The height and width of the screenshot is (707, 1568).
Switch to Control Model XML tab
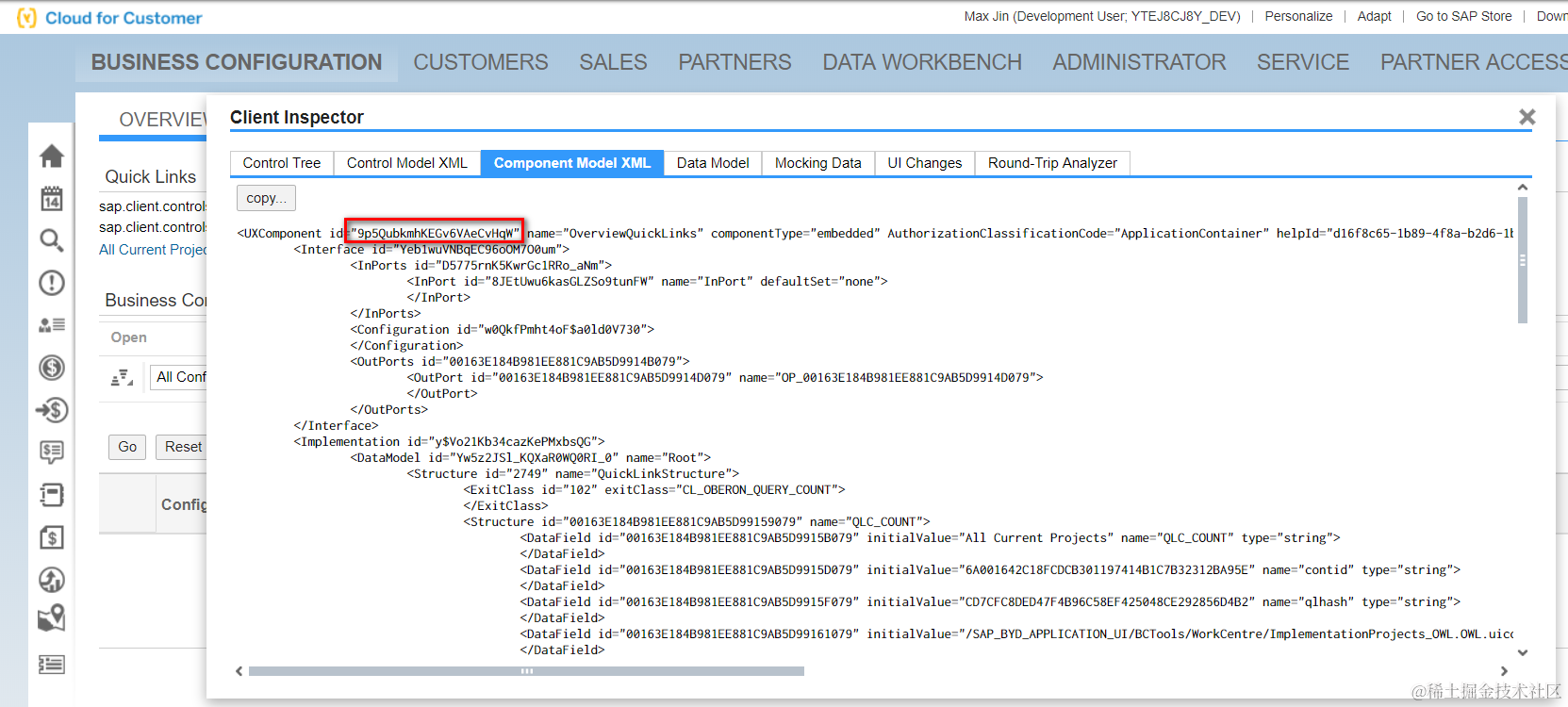(x=407, y=163)
